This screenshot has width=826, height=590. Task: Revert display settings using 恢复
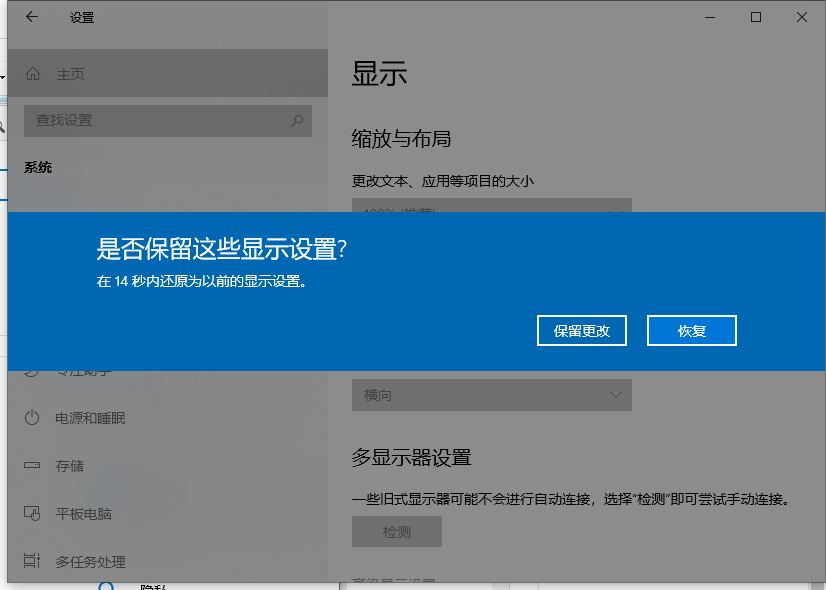(x=691, y=330)
